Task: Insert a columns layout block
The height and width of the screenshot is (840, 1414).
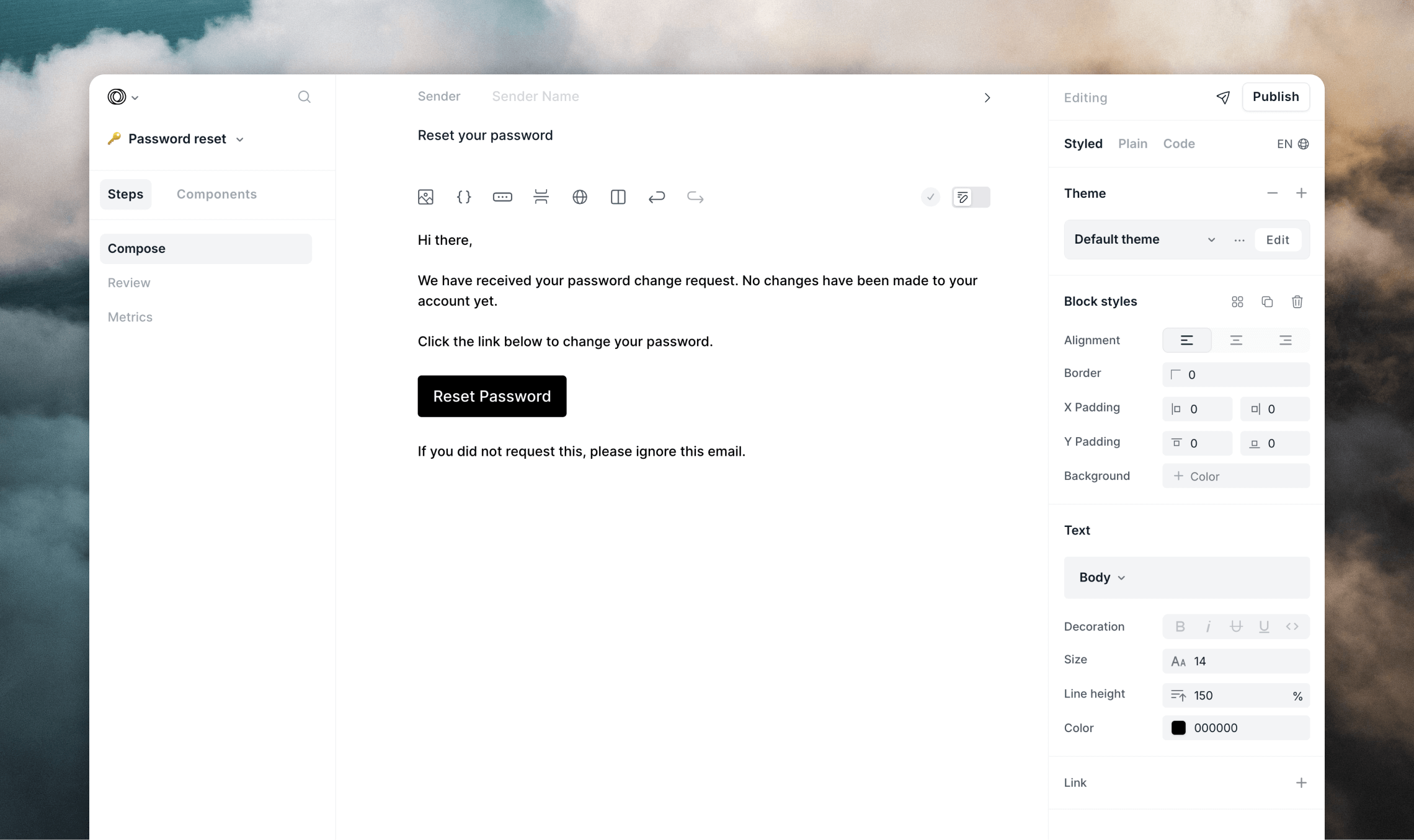Action: [x=618, y=197]
